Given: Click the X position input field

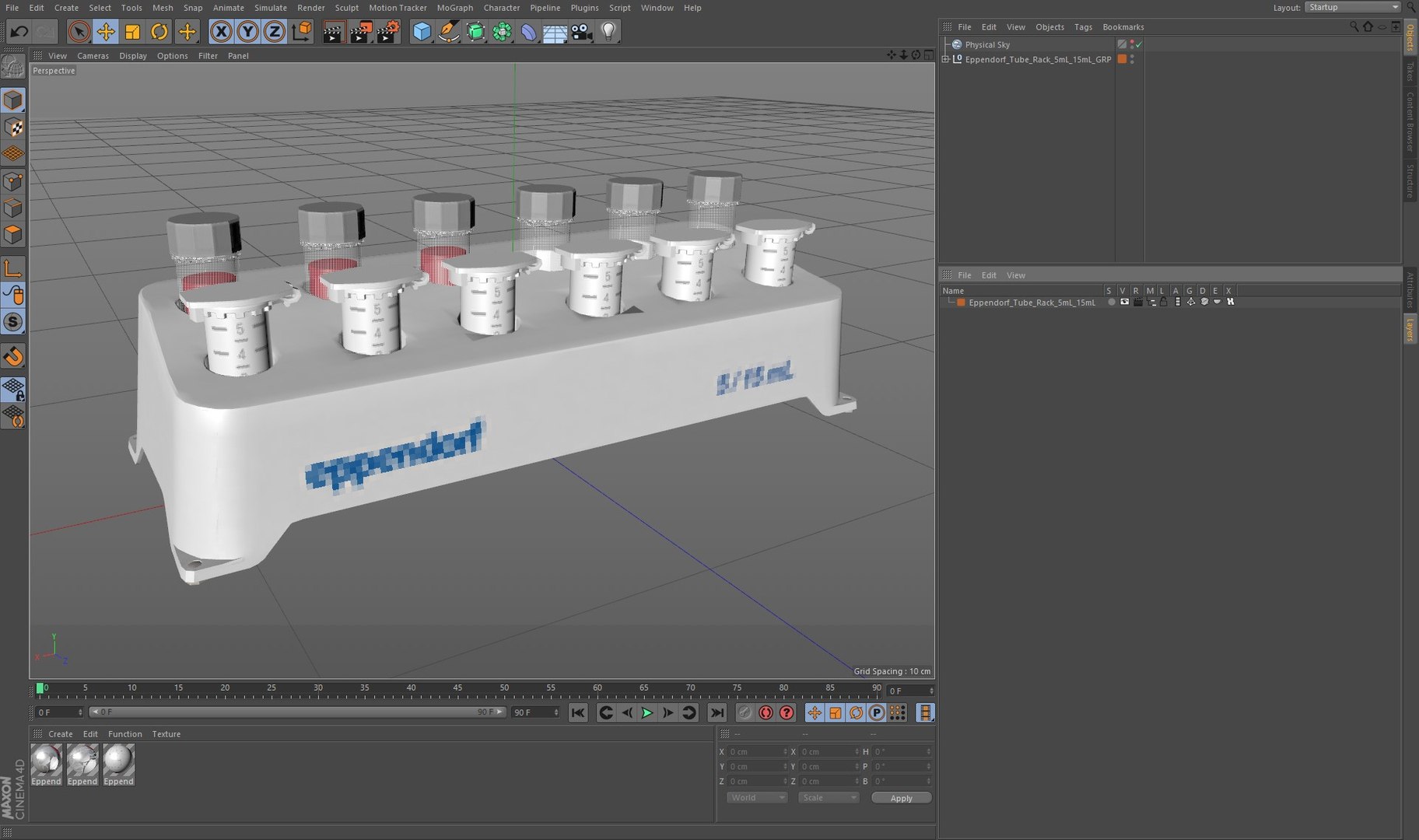Looking at the screenshot, I should (x=758, y=751).
